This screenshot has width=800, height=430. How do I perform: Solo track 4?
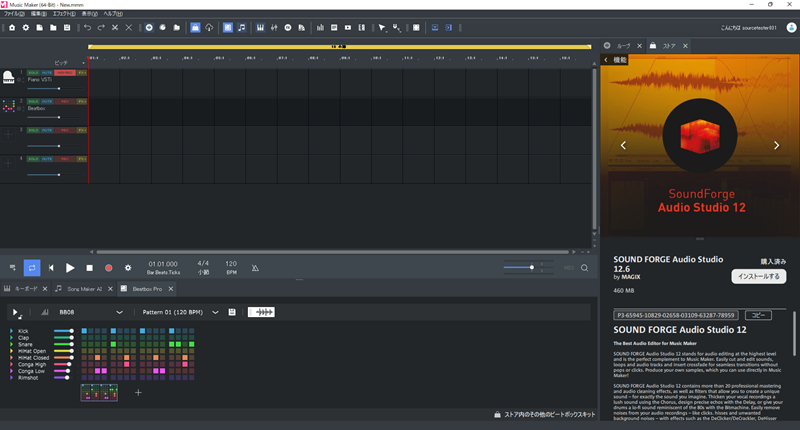pyautogui.click(x=33, y=159)
